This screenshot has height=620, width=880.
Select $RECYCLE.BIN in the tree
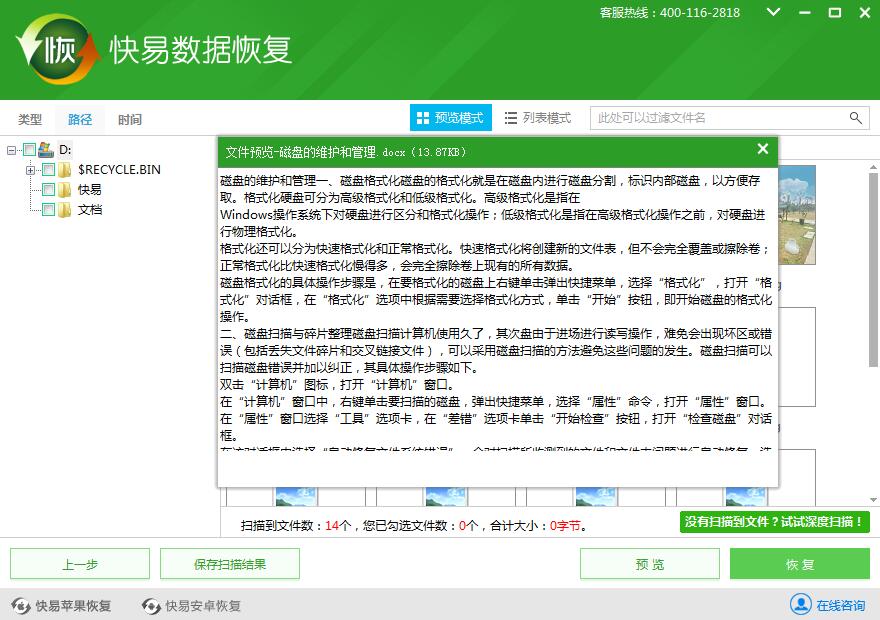coord(119,169)
